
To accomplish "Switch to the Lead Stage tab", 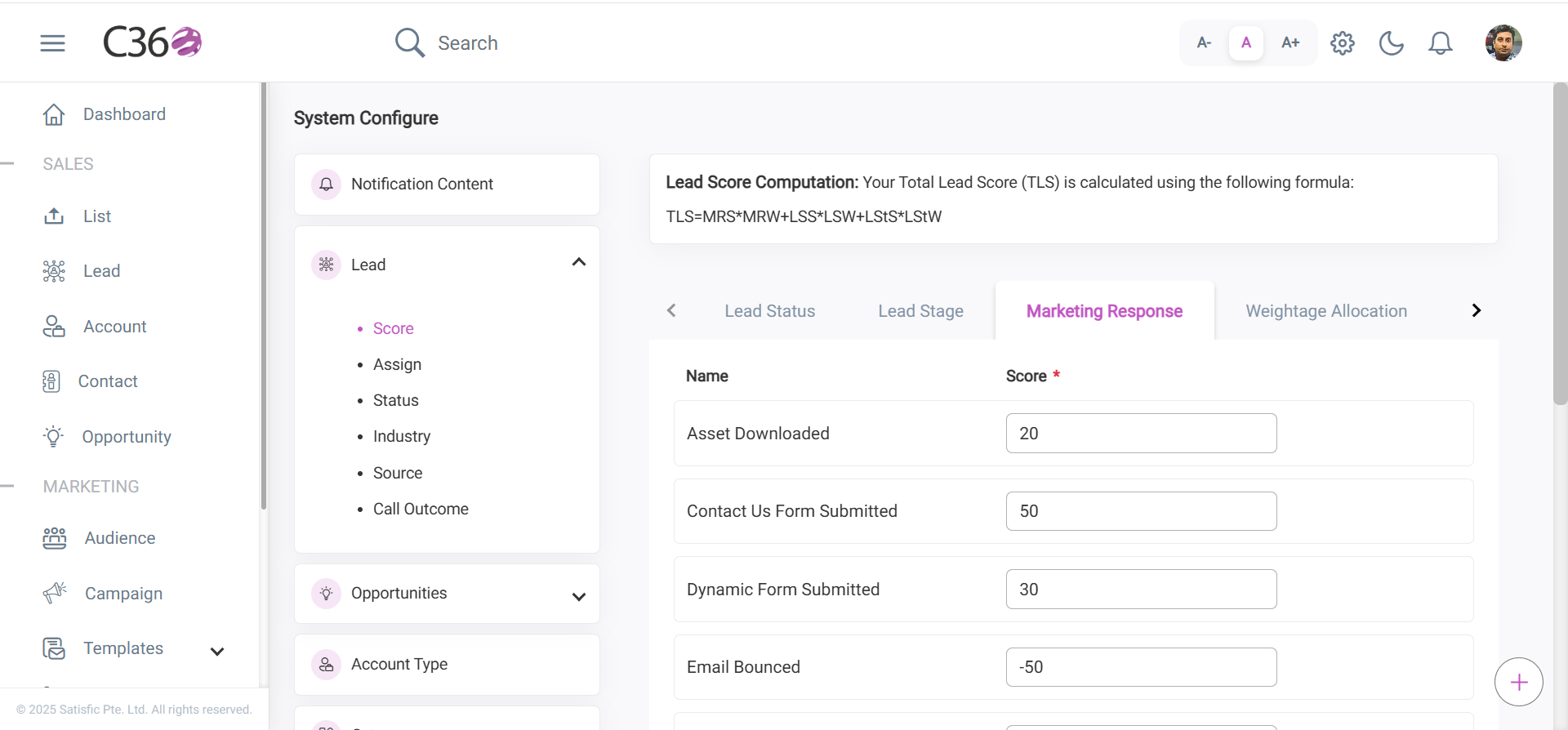I will [x=921, y=311].
